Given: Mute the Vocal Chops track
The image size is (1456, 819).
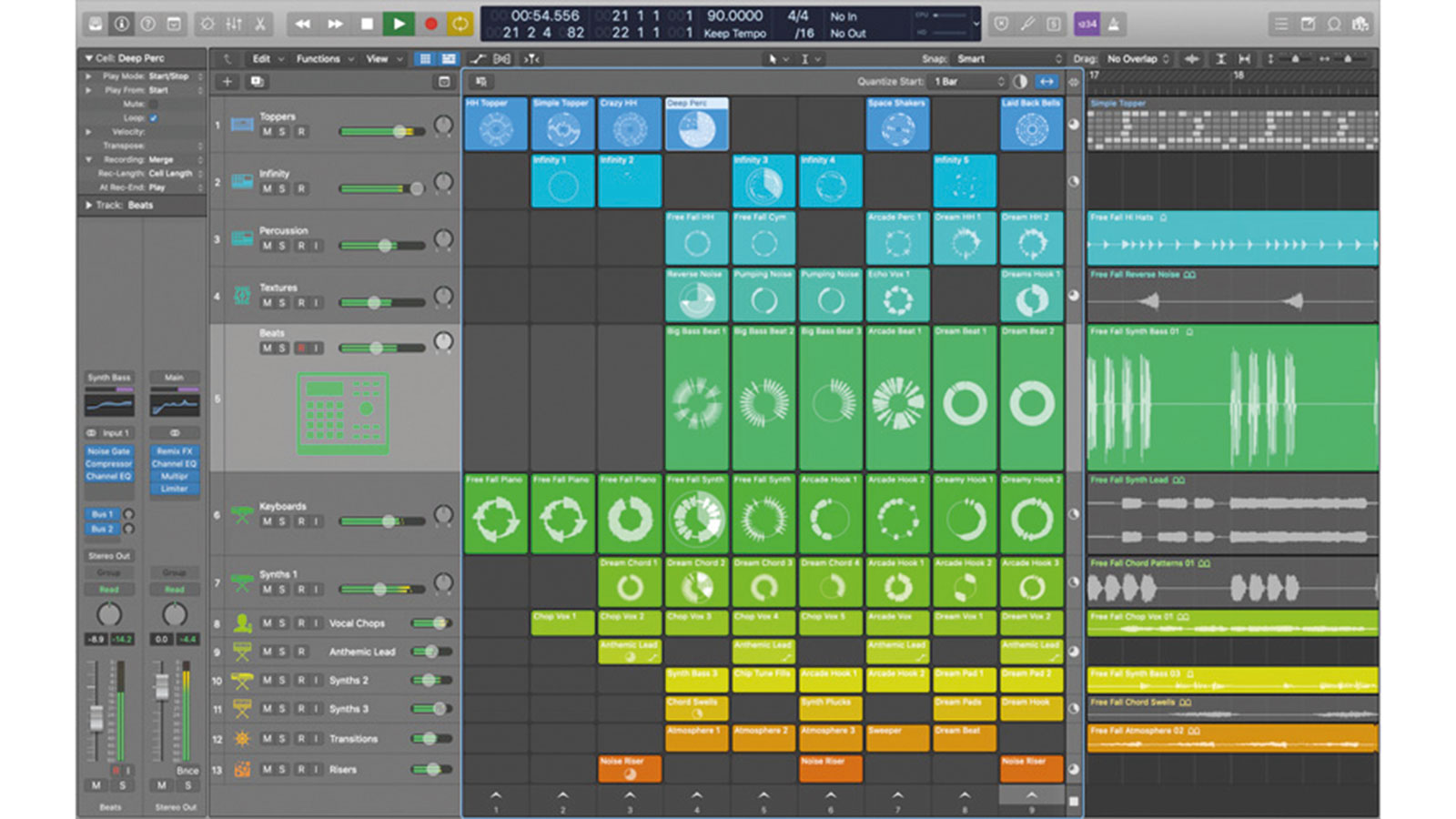Looking at the screenshot, I should click(x=267, y=623).
